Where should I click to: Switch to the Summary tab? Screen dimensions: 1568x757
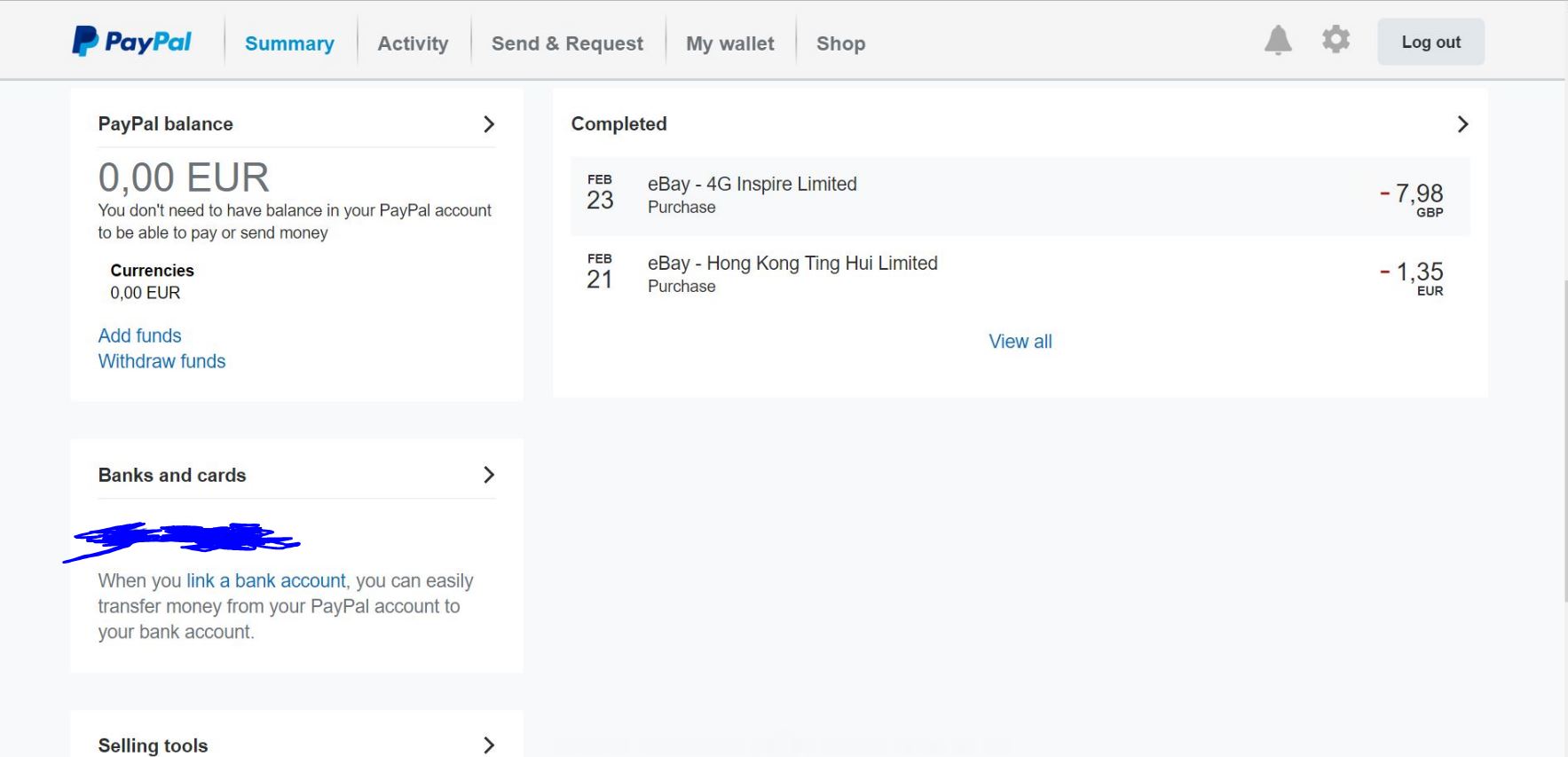tap(289, 43)
